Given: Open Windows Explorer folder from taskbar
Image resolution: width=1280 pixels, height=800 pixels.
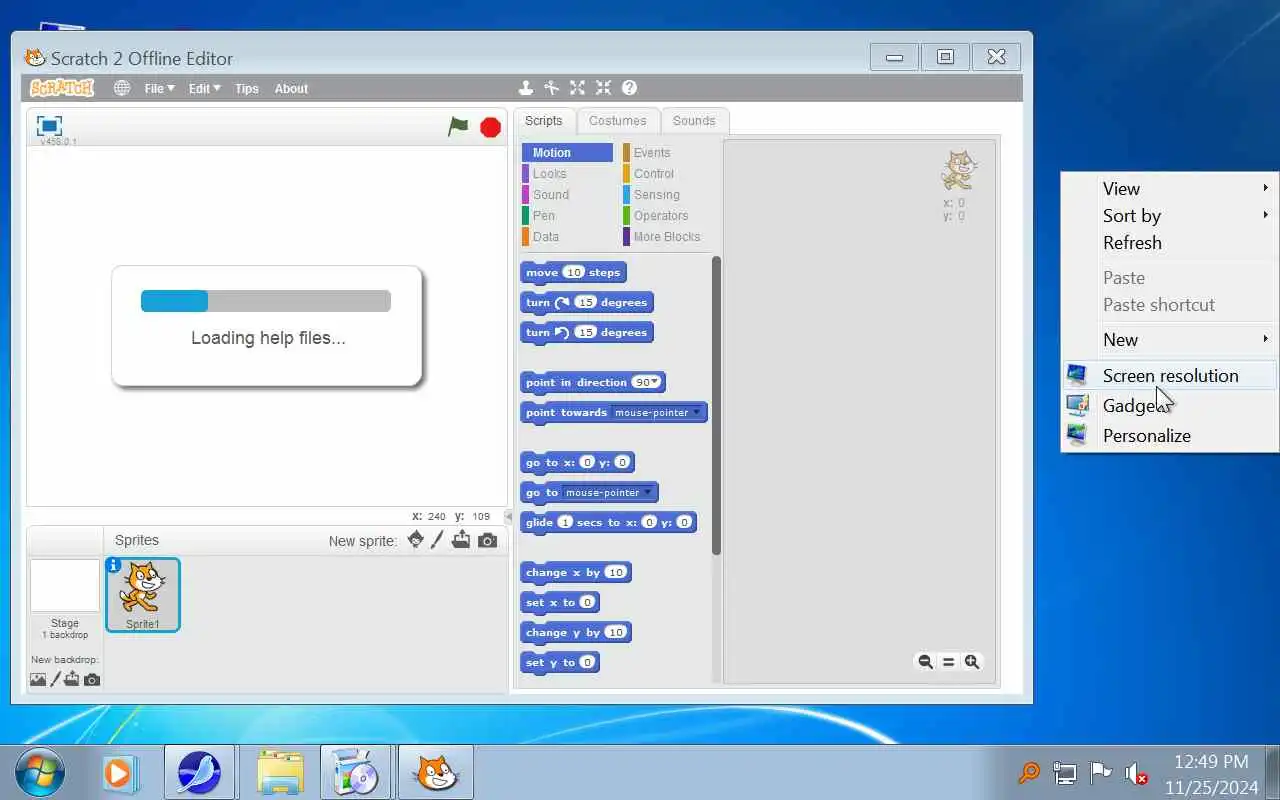Looking at the screenshot, I should tap(280, 772).
